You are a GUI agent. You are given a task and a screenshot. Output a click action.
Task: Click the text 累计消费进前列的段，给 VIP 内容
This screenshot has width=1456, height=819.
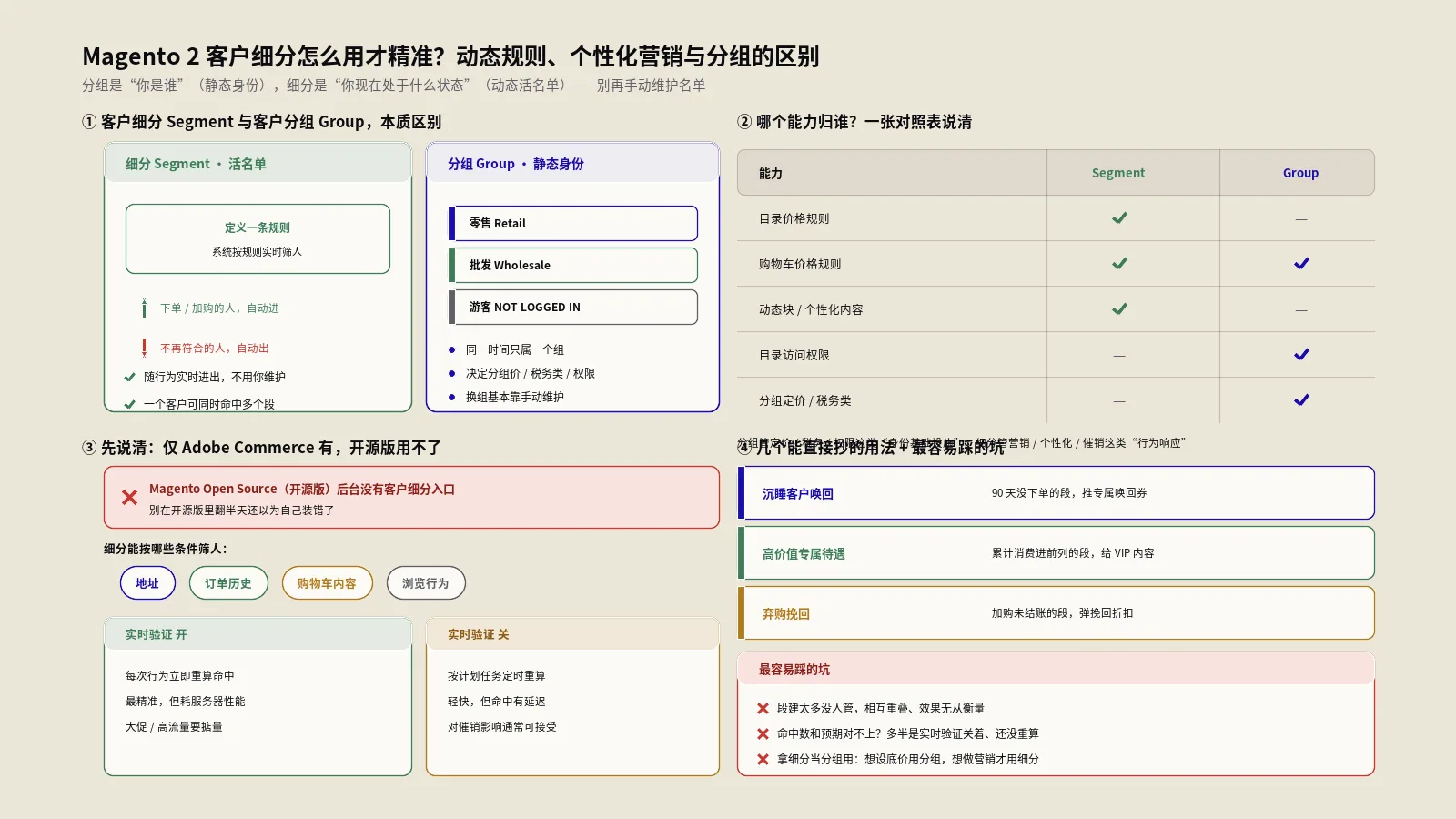(x=1073, y=553)
